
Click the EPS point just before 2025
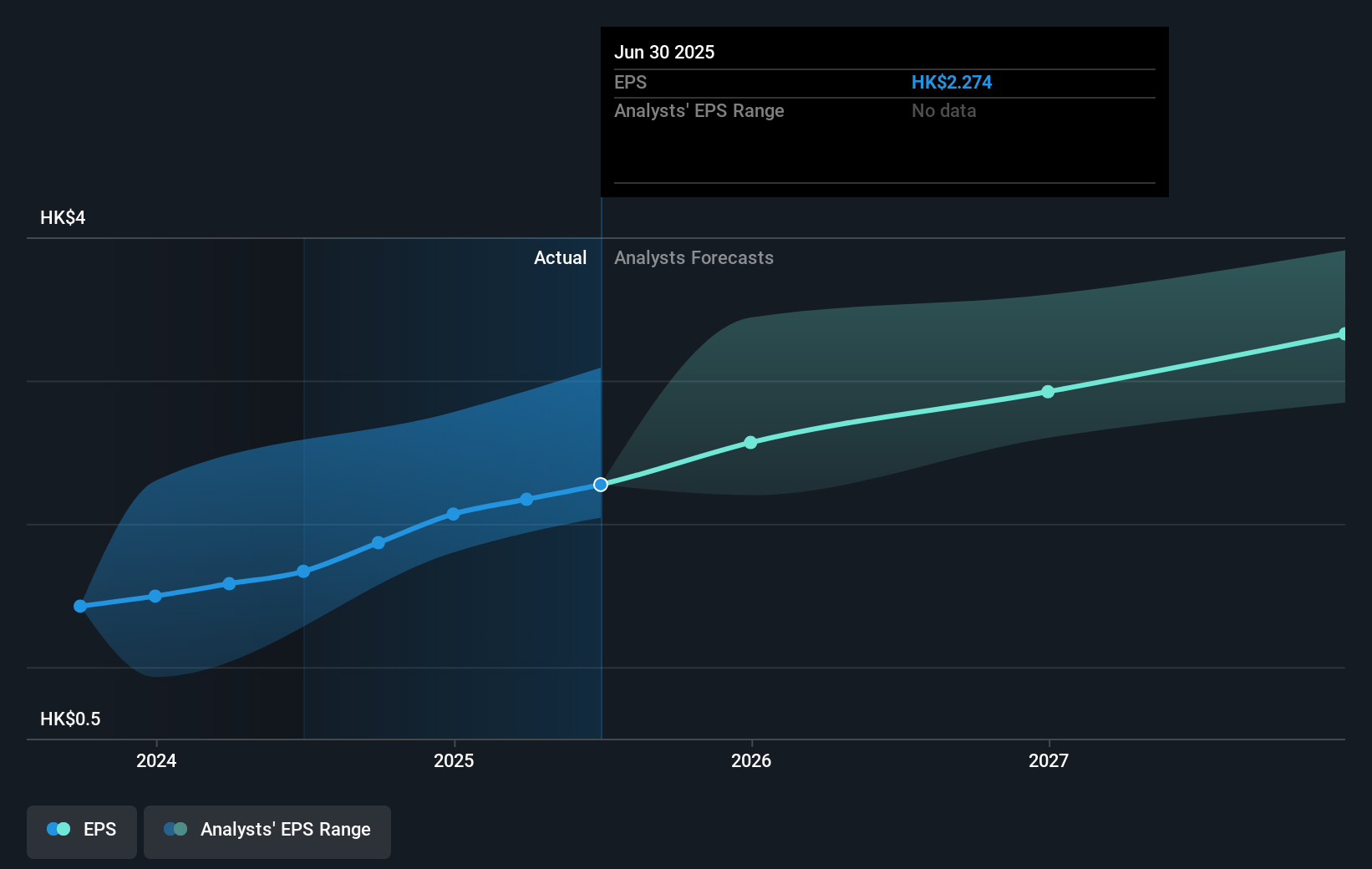[379, 543]
